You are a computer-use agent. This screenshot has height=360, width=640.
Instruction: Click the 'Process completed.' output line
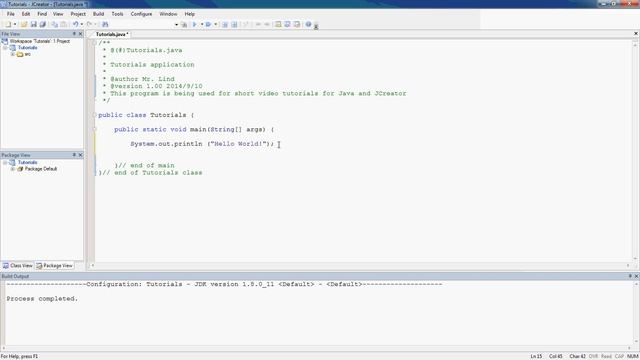(42, 299)
